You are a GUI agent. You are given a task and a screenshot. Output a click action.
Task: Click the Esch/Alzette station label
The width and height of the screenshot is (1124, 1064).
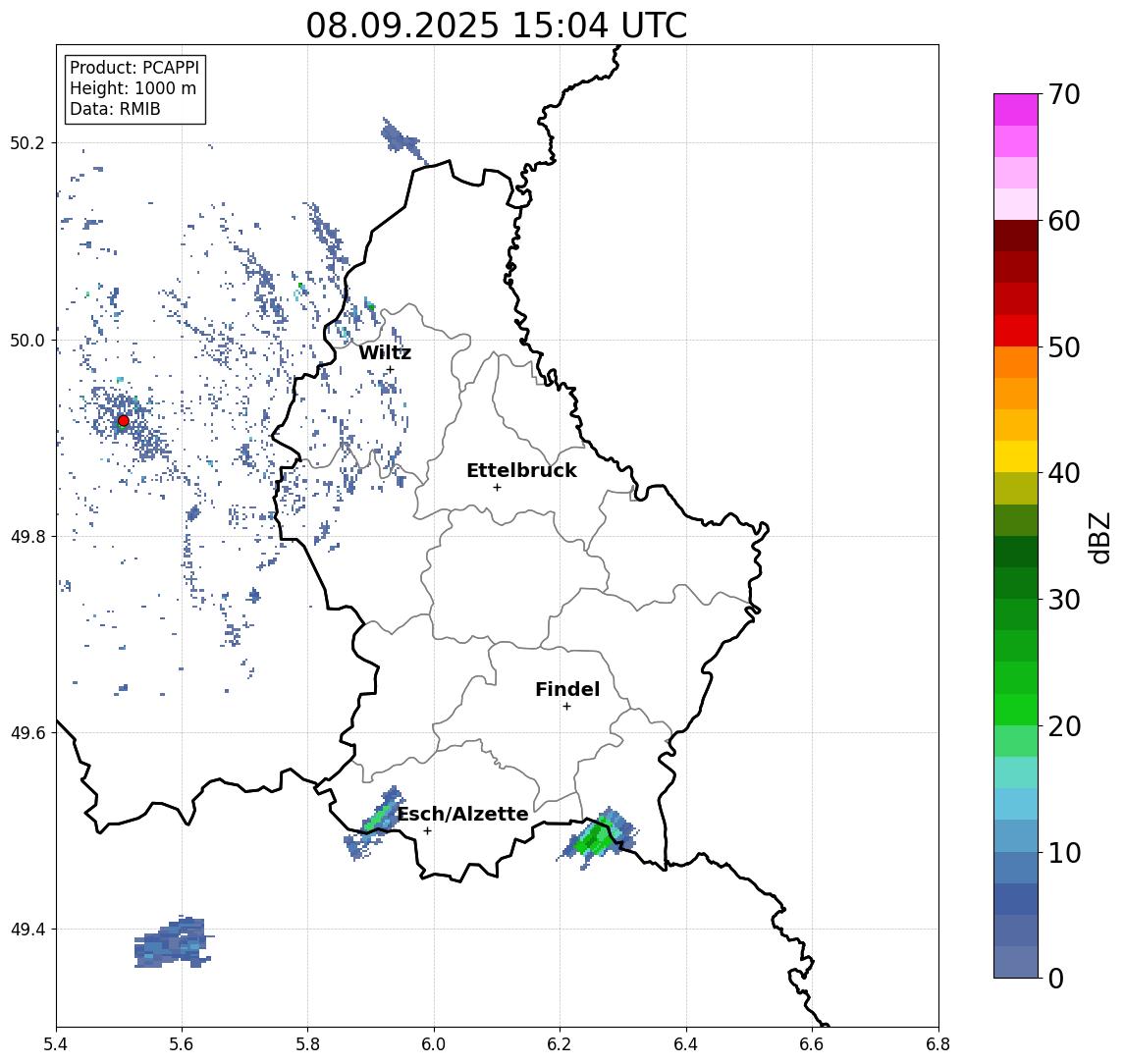[462, 814]
